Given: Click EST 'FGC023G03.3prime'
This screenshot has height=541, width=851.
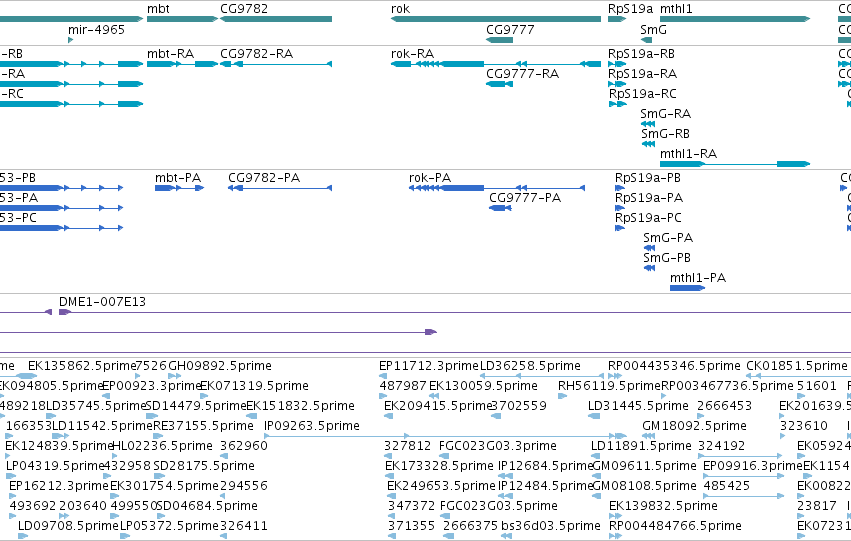Looking at the screenshot, I should (498, 446).
